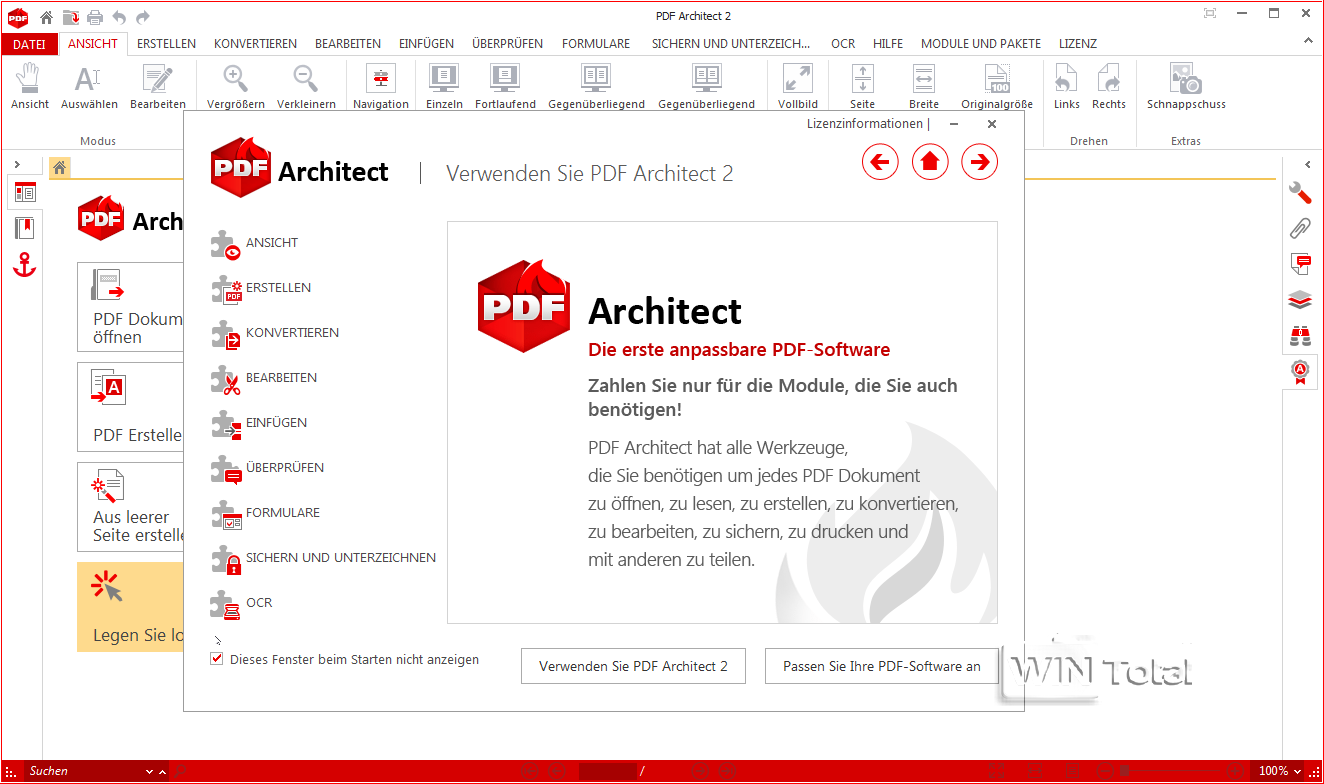Open the comments panel in right sidebar
This screenshot has height=784, width=1324.
pyautogui.click(x=1300, y=264)
